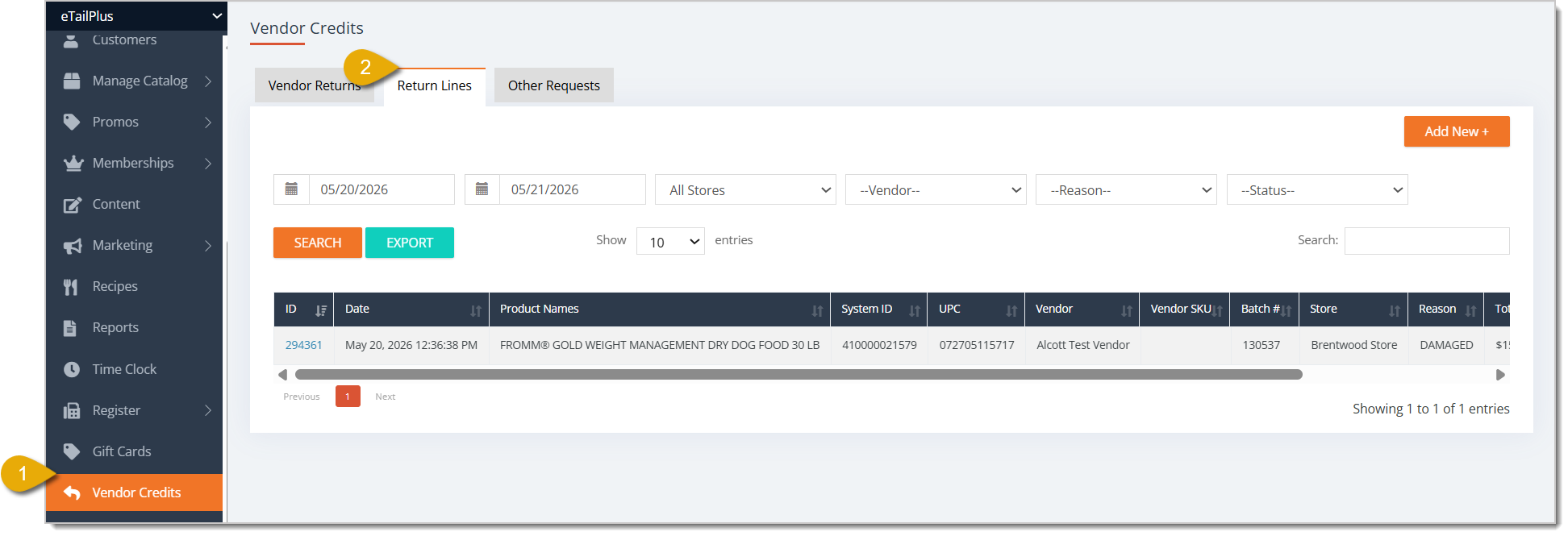
Task: Click the SEARCH button
Action: (318, 243)
